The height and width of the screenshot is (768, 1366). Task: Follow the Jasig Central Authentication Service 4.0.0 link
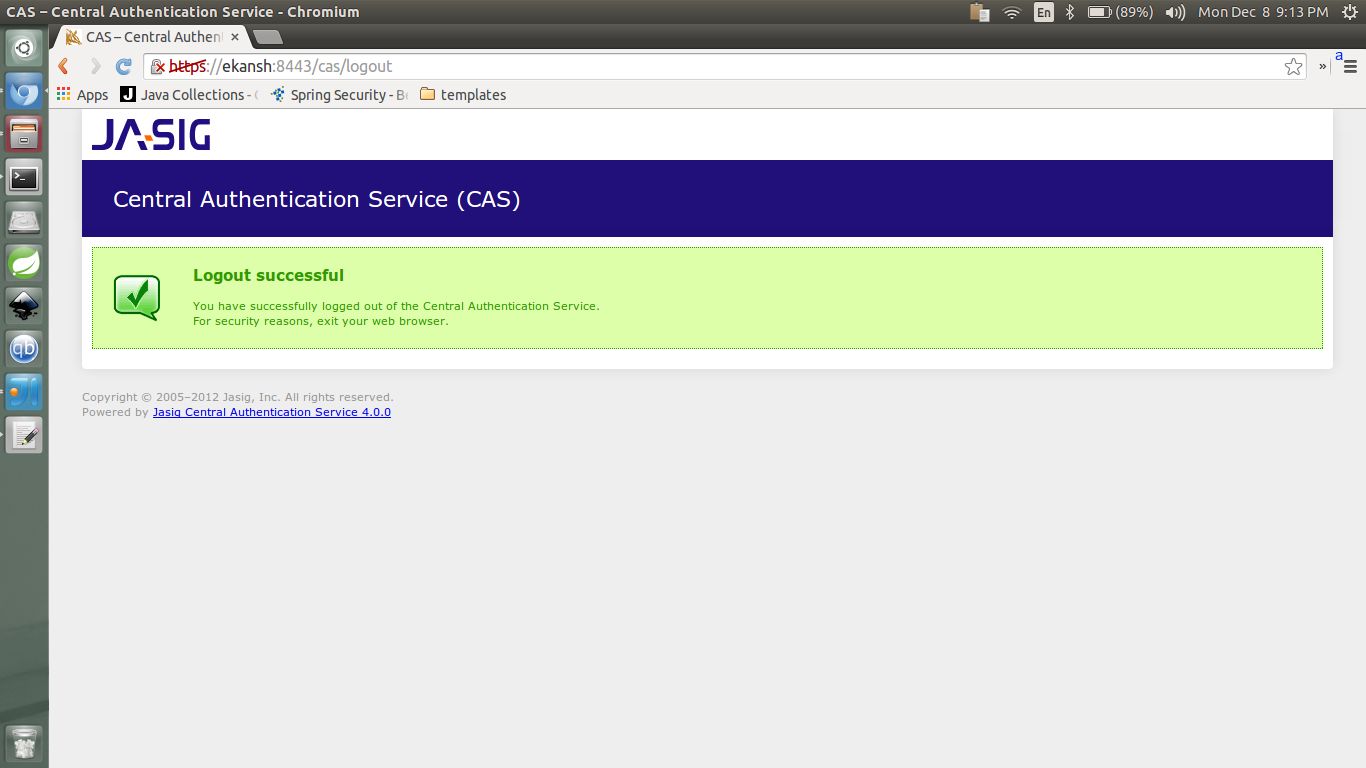pos(271,412)
